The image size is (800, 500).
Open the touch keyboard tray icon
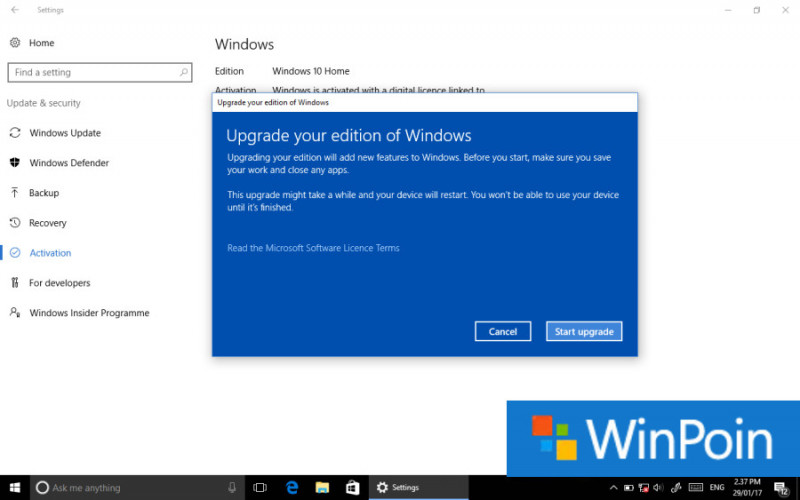695,487
